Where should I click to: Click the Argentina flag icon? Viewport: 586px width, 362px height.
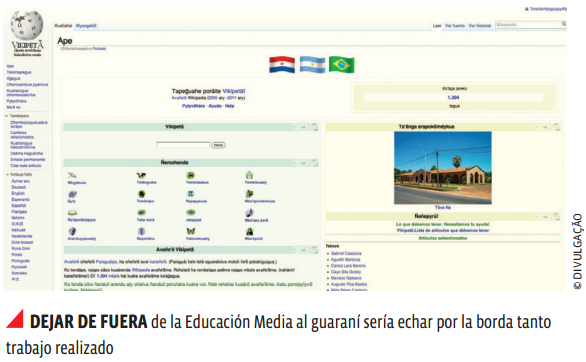[312, 65]
